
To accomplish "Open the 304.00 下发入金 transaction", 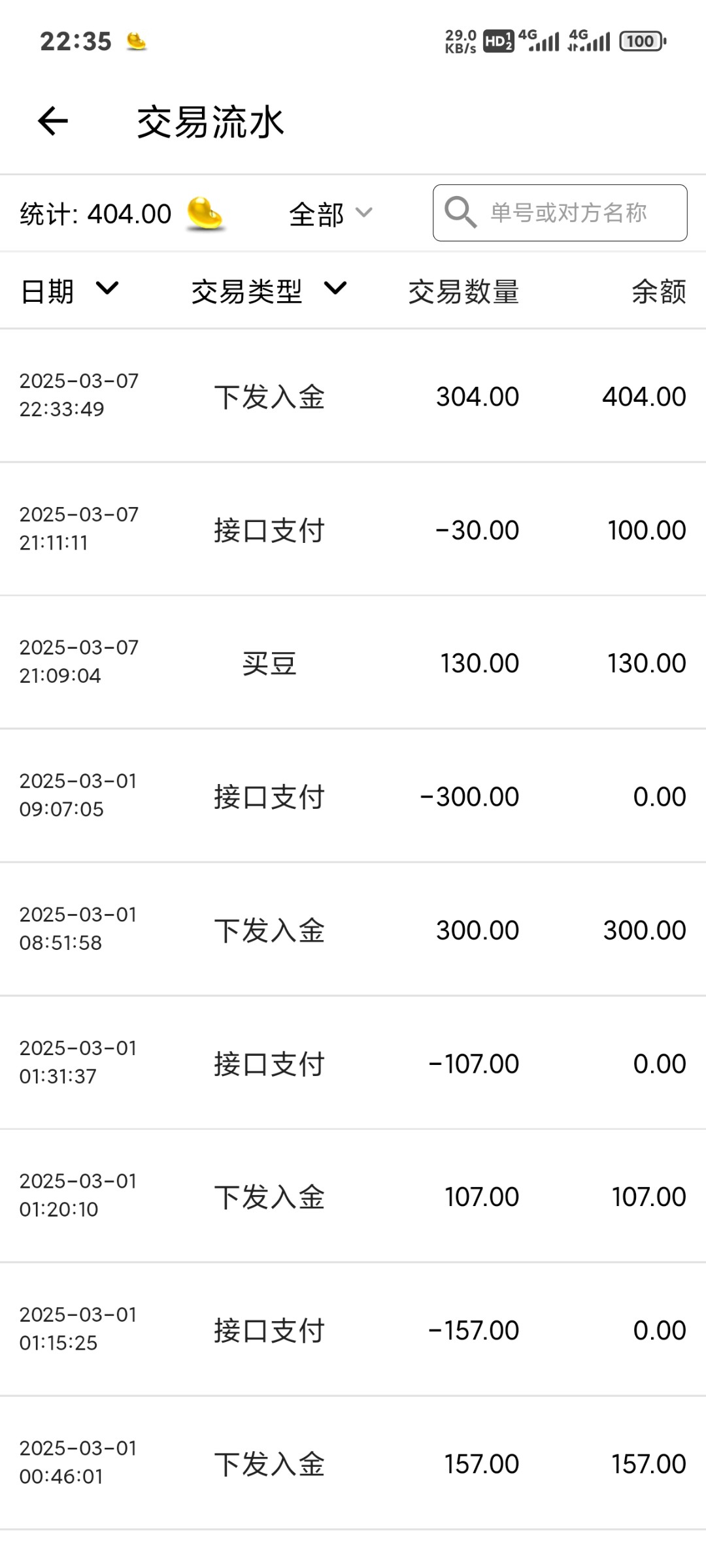I will (353, 397).
